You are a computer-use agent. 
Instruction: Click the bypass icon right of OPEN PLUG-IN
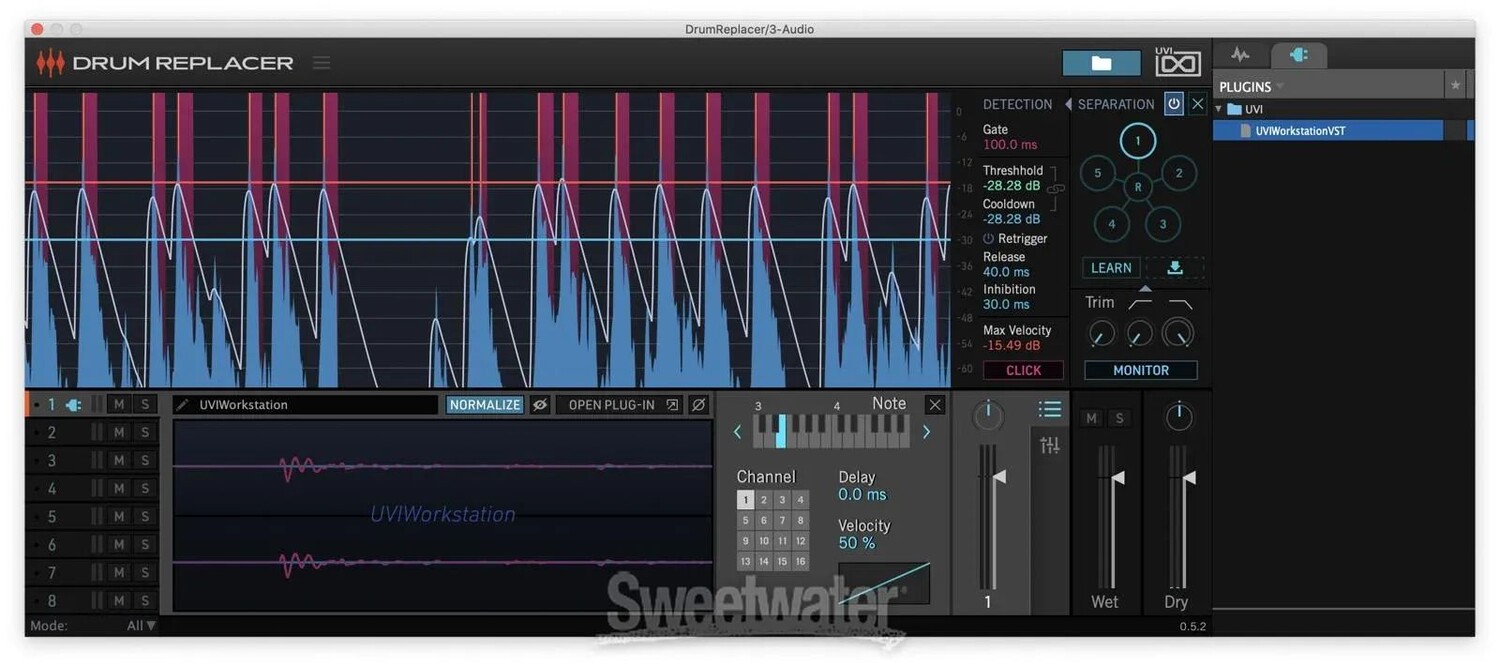tap(699, 405)
